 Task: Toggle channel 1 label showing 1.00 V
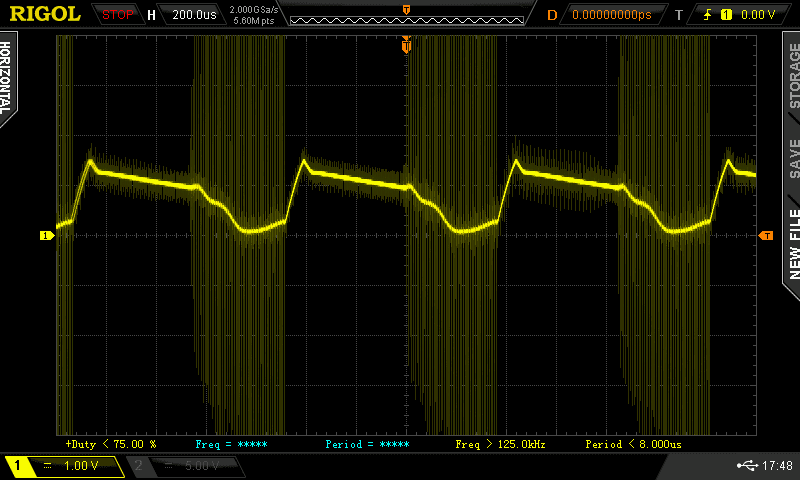(x=64, y=466)
